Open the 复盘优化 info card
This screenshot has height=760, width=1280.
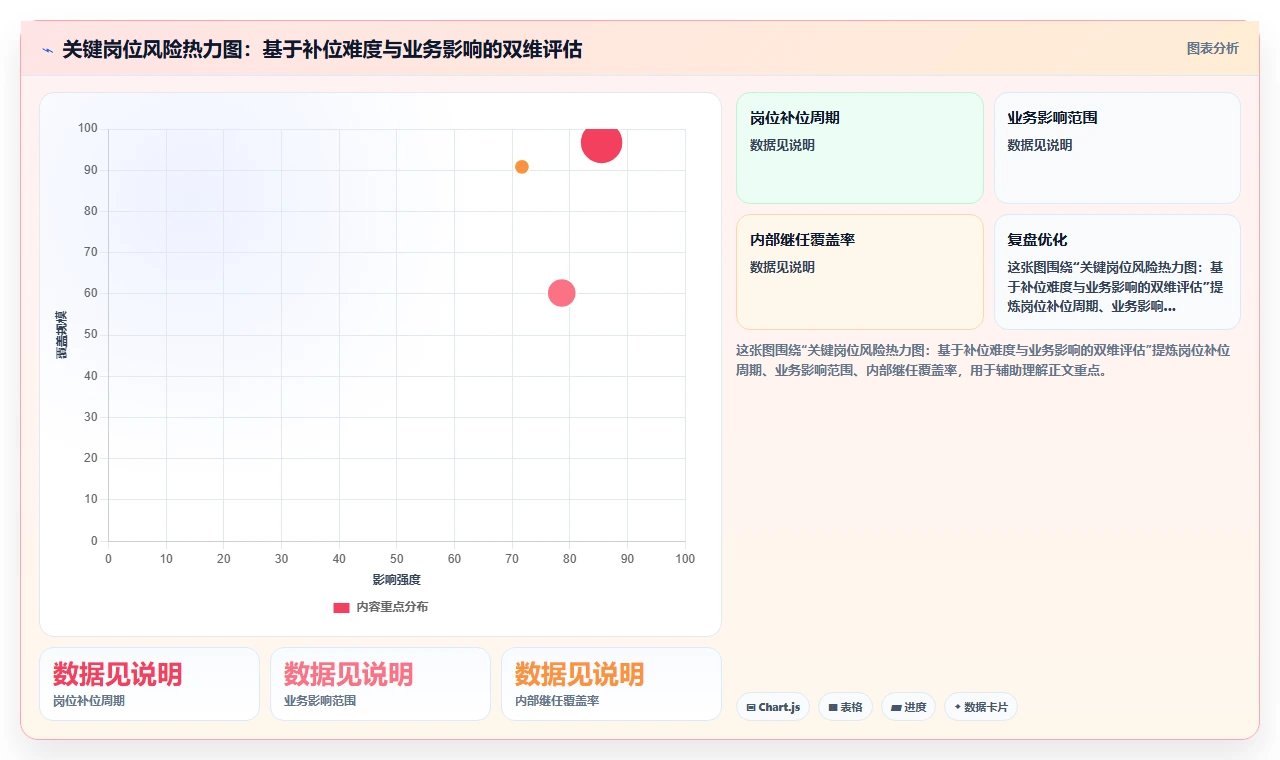click(1117, 272)
